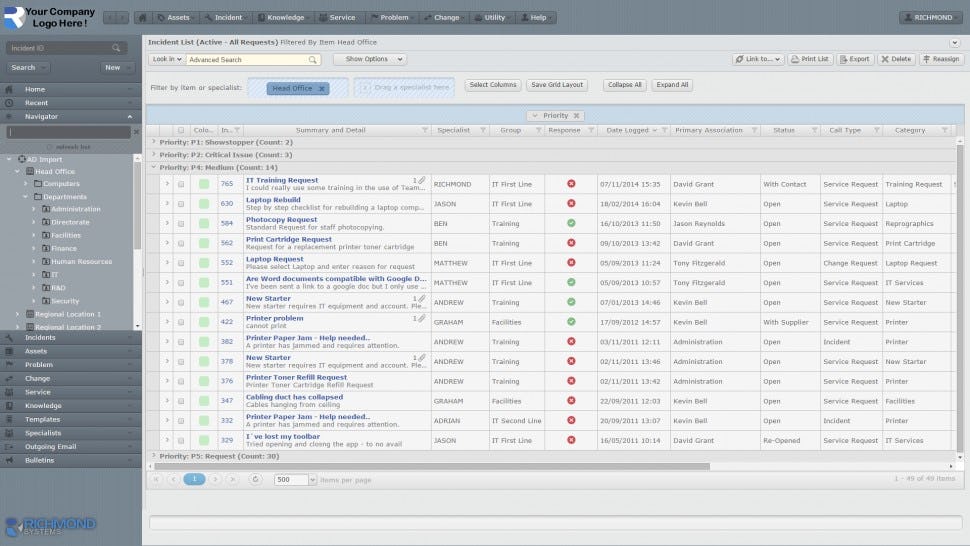Click the Save Grid Layout button

click(x=557, y=85)
